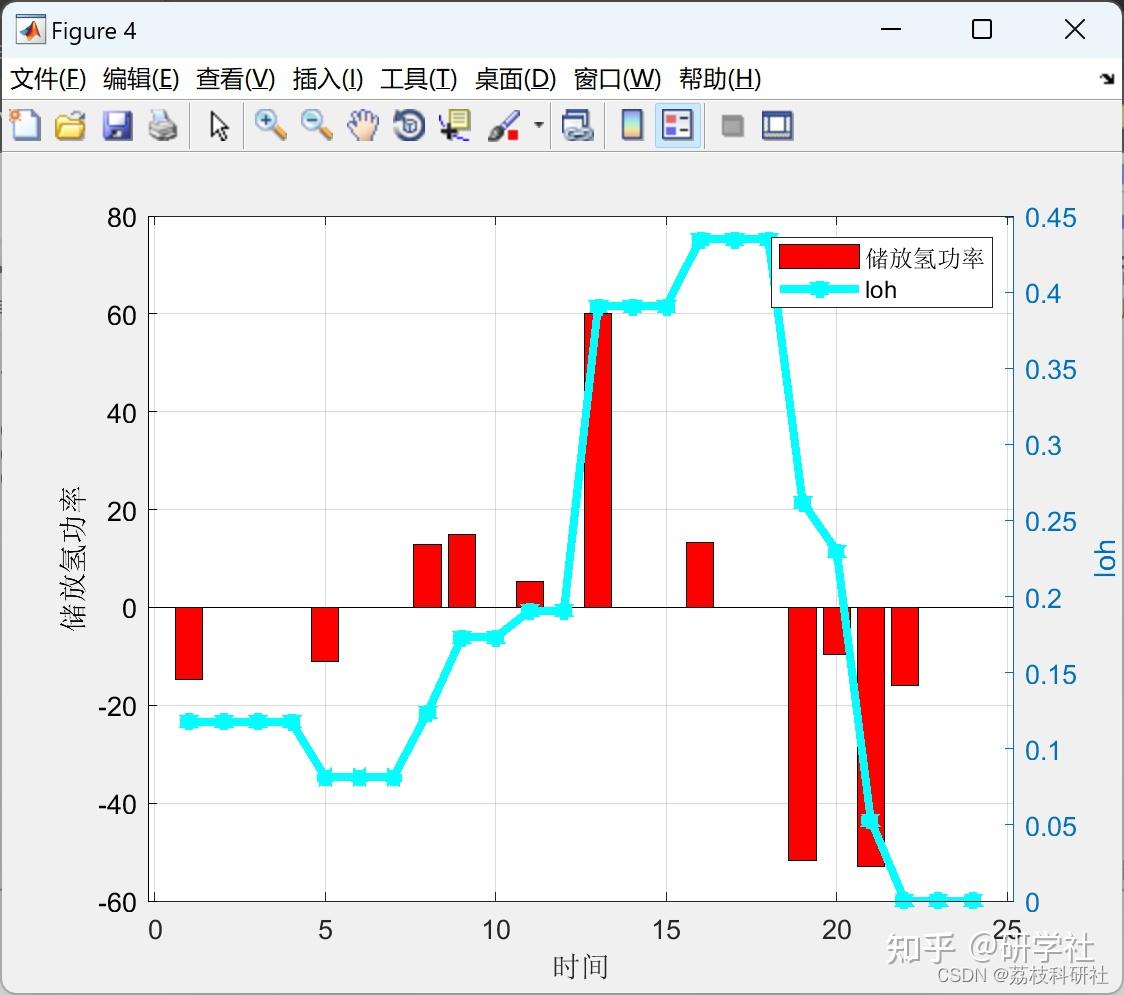This screenshot has width=1124, height=995.
Task: Click the right axis tick label 0.45
Action: [1050, 217]
